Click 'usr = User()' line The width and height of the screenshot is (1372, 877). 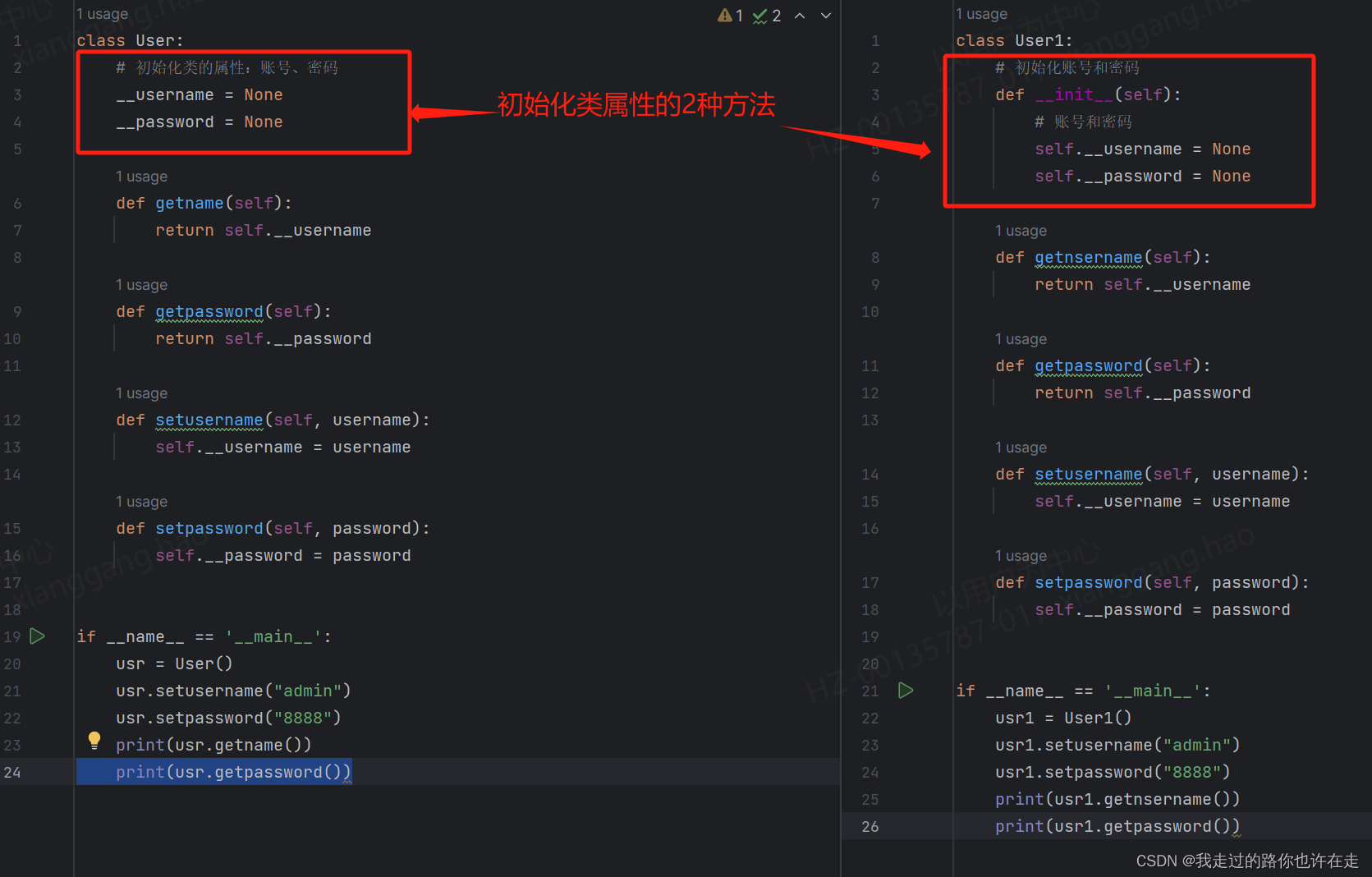point(174,663)
